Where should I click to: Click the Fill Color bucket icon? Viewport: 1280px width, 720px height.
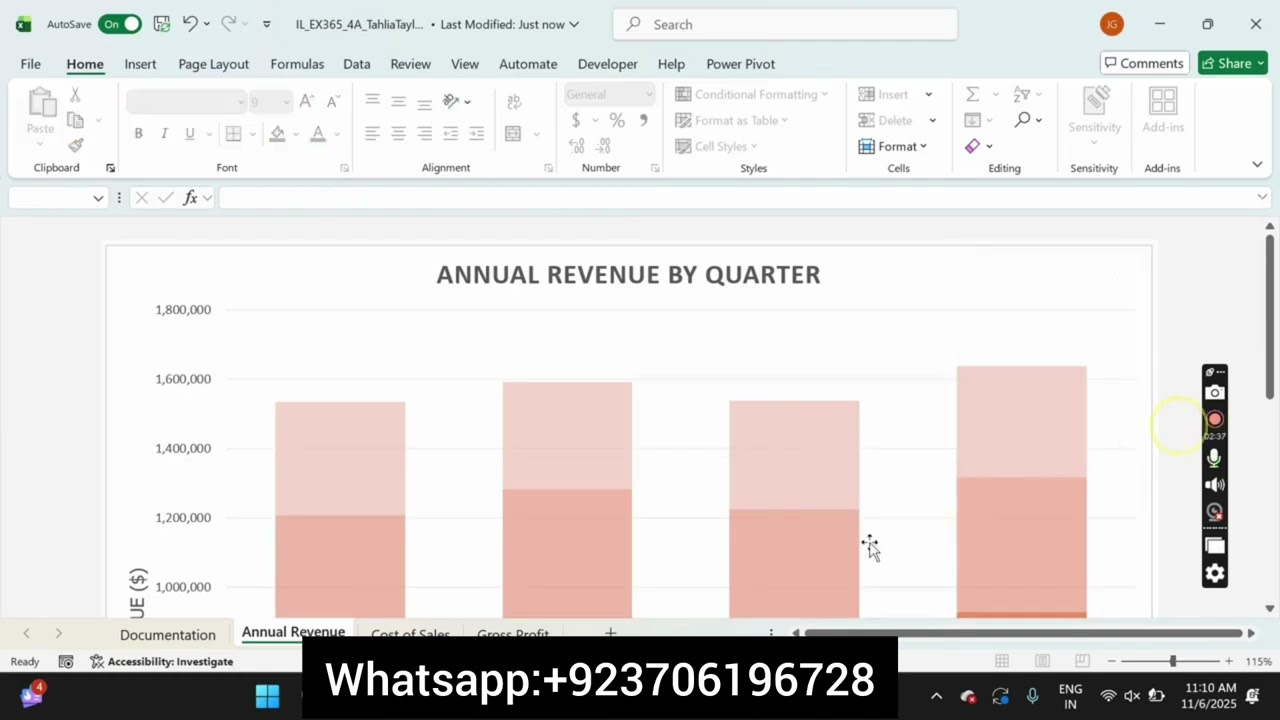[x=277, y=134]
